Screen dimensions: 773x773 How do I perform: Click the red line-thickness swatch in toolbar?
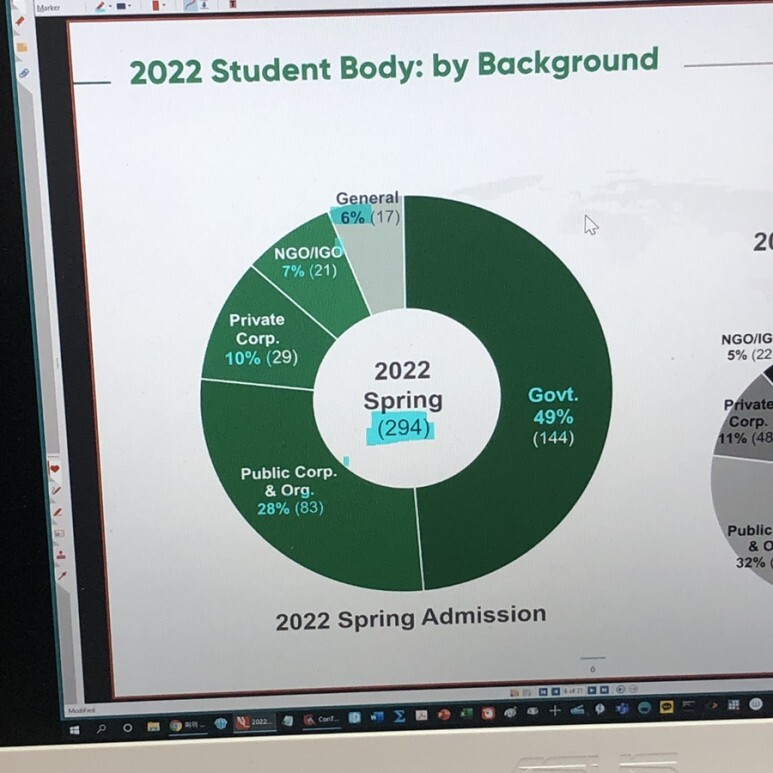[x=156, y=5]
